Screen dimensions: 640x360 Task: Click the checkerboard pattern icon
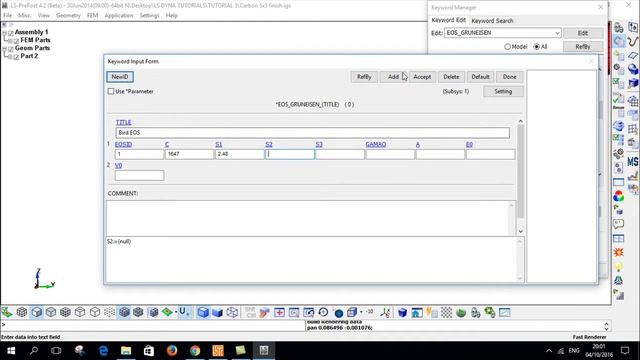(x=447, y=313)
